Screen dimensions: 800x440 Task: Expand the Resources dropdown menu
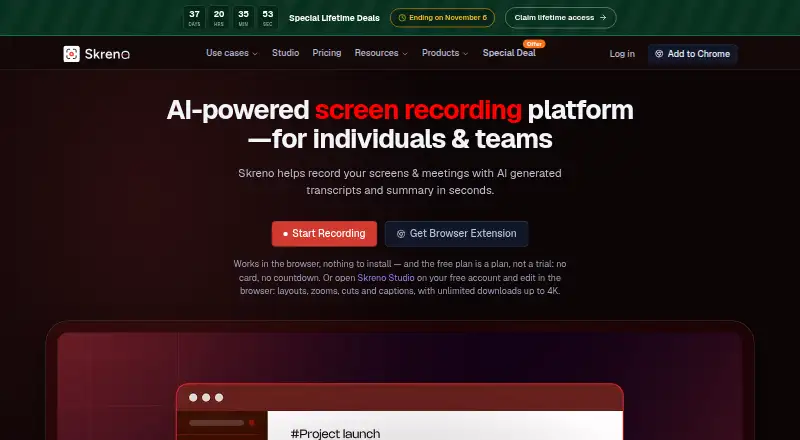[x=381, y=53]
